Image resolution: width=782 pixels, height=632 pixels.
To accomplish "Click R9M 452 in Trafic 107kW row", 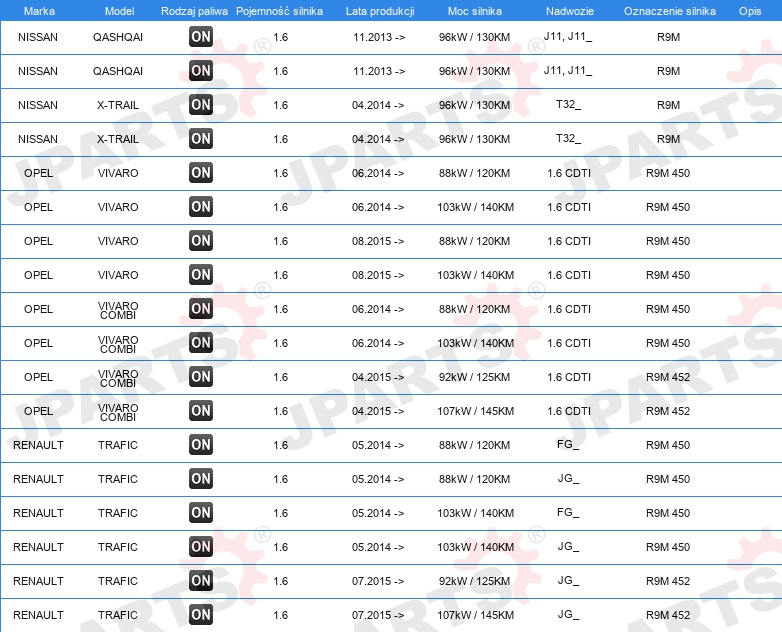I will (x=668, y=615).
